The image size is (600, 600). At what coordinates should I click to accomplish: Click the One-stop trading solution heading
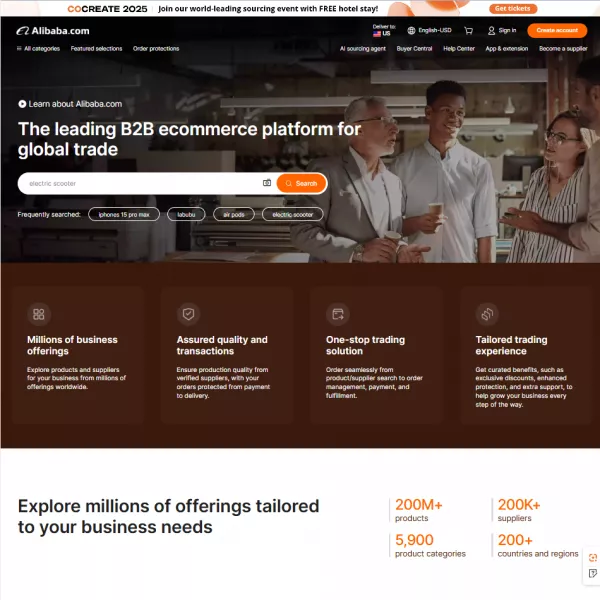(365, 345)
